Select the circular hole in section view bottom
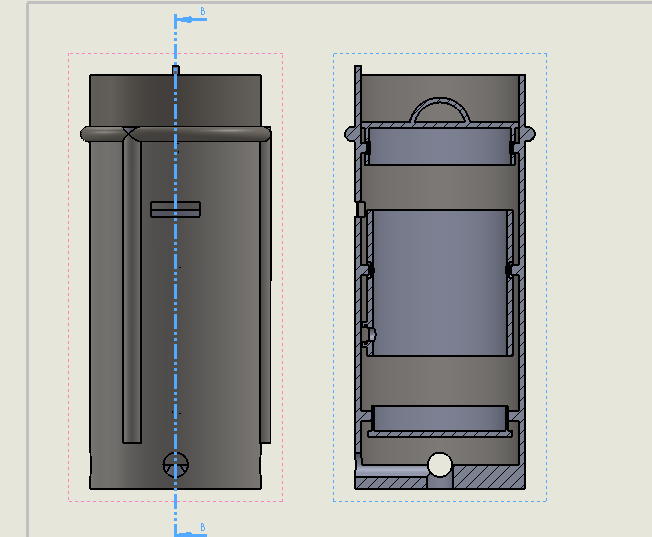The width and height of the screenshot is (652, 537). coord(440,464)
